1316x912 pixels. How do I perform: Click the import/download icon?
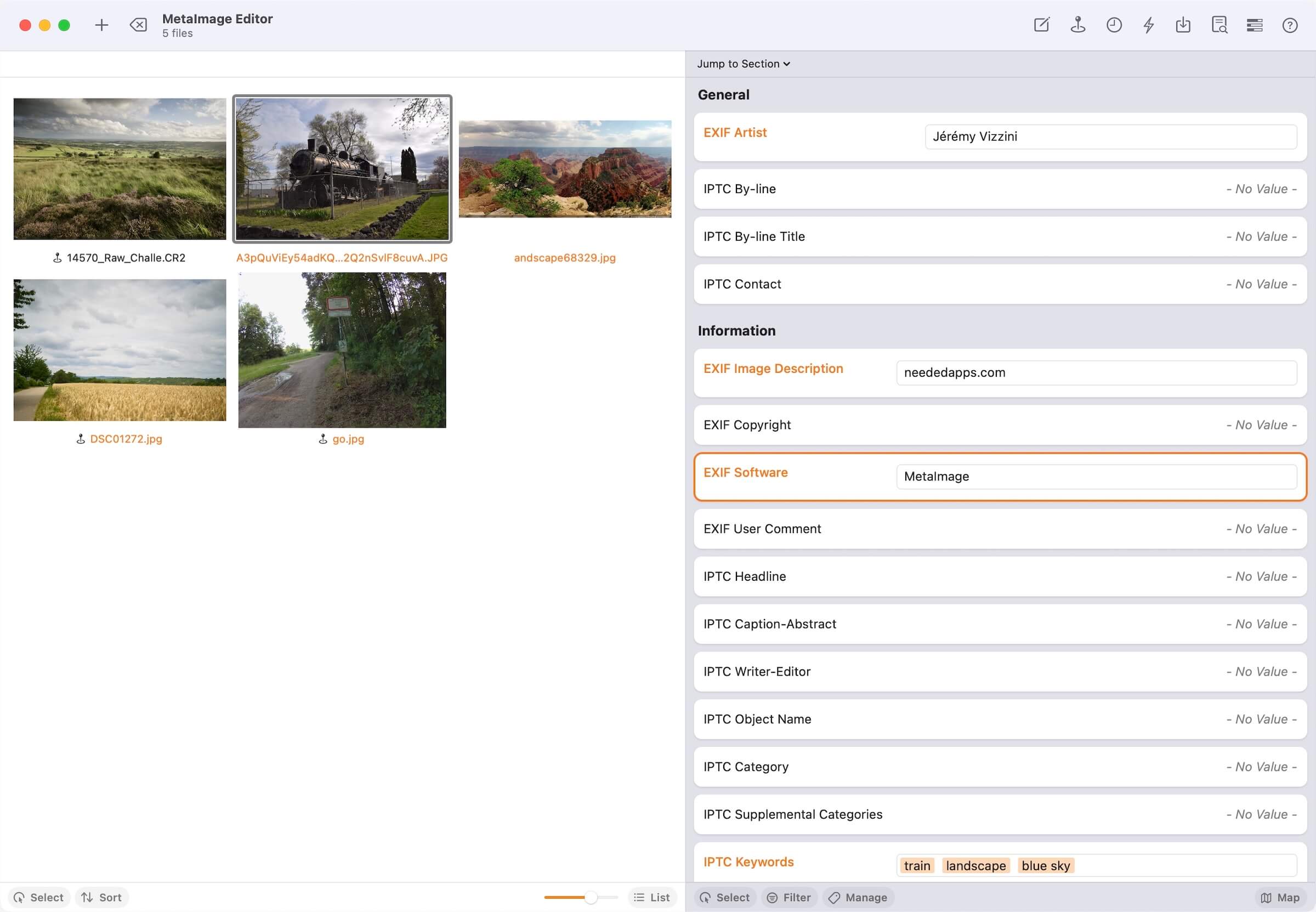tap(1184, 25)
